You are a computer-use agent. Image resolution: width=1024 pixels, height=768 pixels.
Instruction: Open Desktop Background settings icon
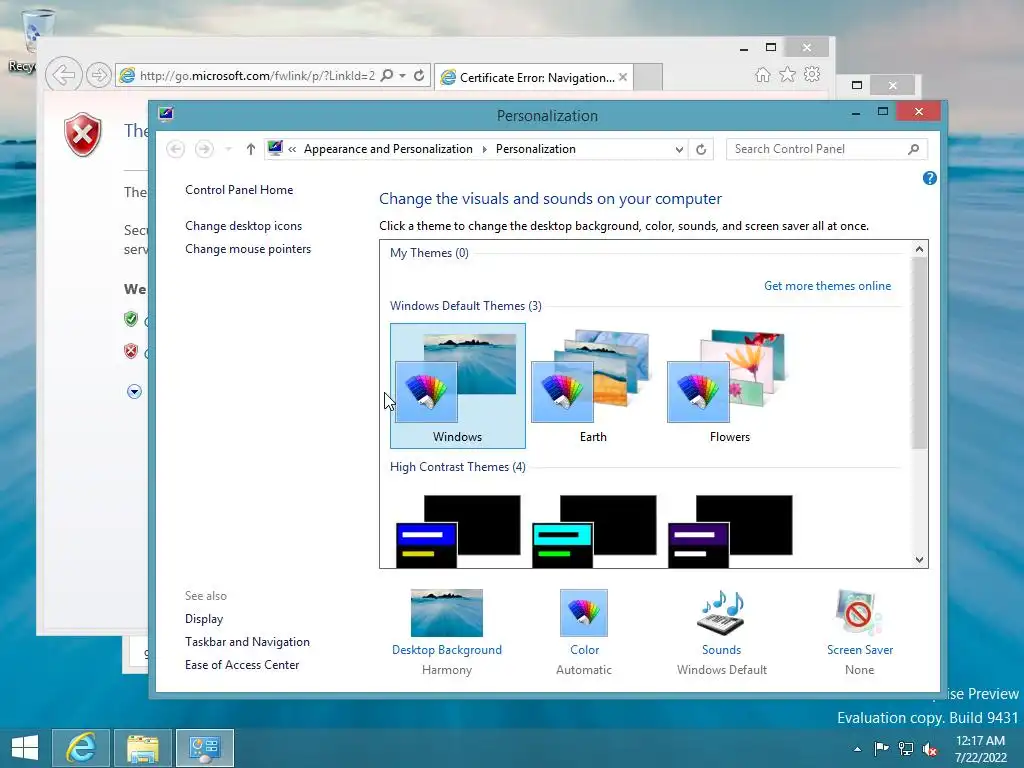tap(447, 613)
